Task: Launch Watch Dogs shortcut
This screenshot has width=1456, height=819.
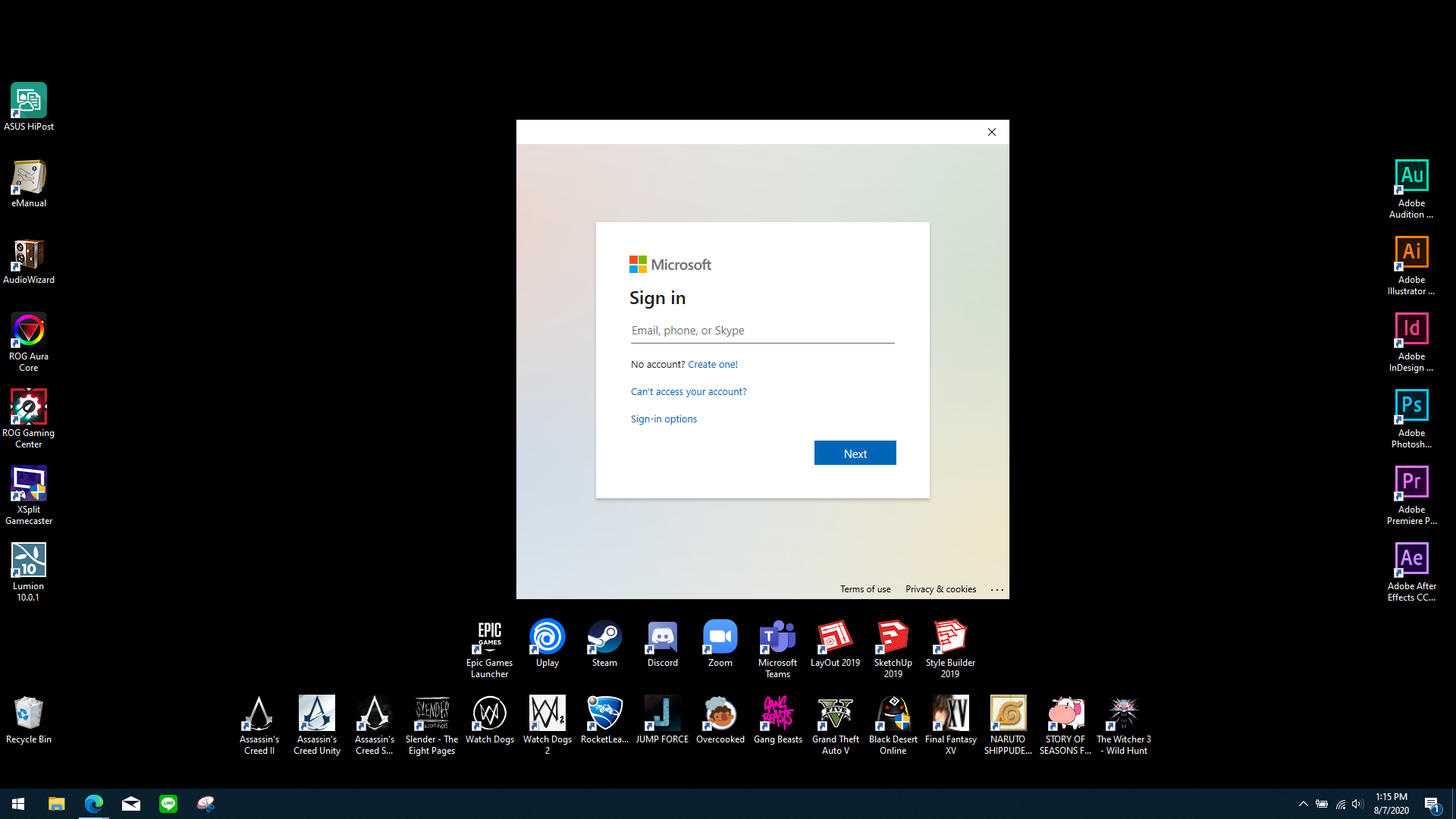Action: pos(490,720)
